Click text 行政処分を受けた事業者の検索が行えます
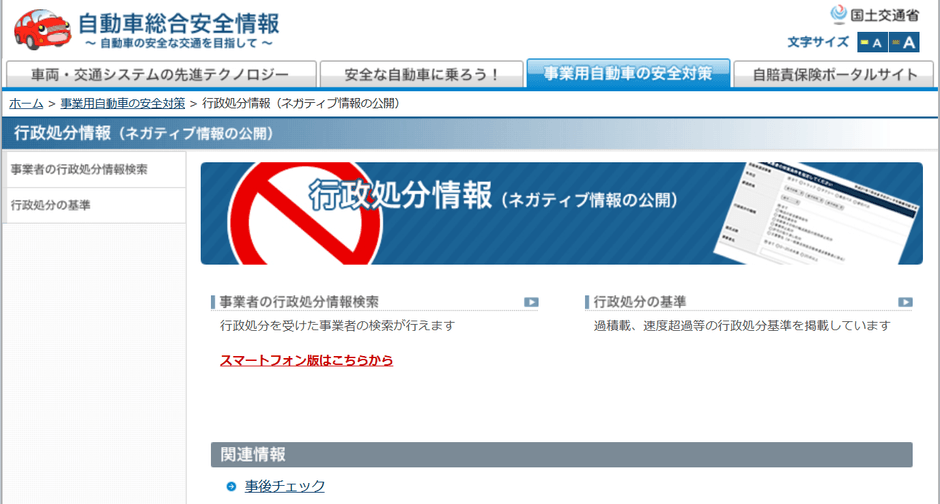Screen dimensions: 940x504 (338, 326)
